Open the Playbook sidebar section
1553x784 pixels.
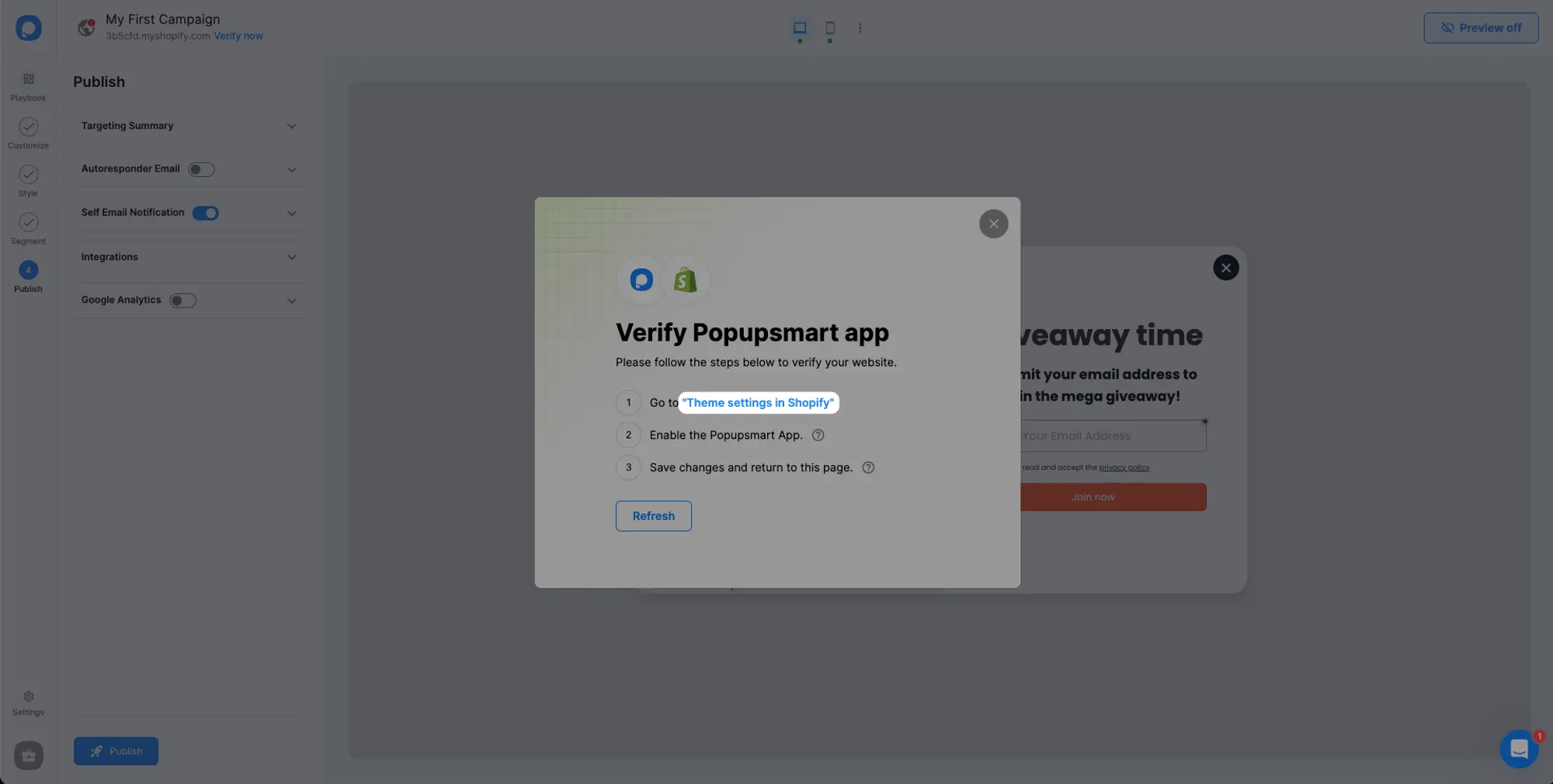[x=28, y=86]
